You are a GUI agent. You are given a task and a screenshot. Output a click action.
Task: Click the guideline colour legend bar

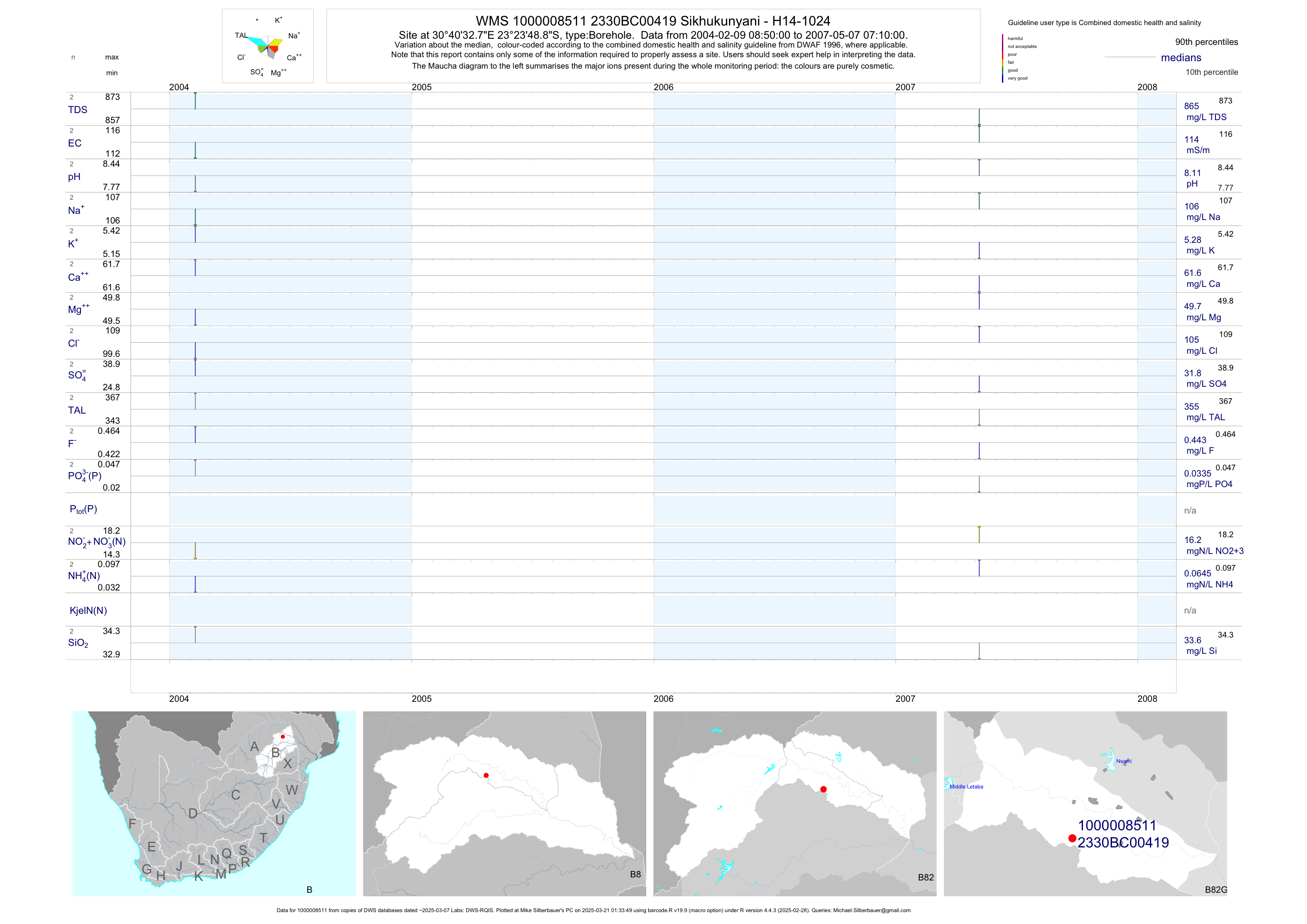coord(1002,58)
